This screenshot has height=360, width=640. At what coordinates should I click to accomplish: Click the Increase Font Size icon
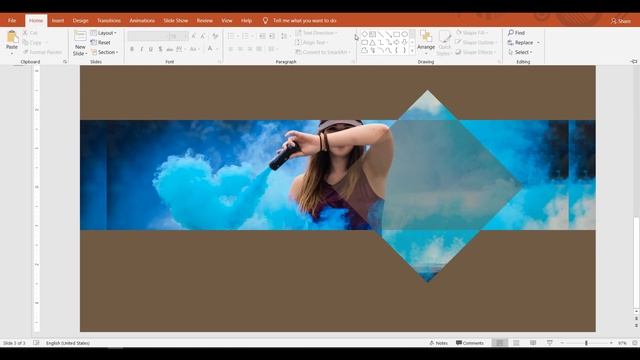(x=193, y=36)
